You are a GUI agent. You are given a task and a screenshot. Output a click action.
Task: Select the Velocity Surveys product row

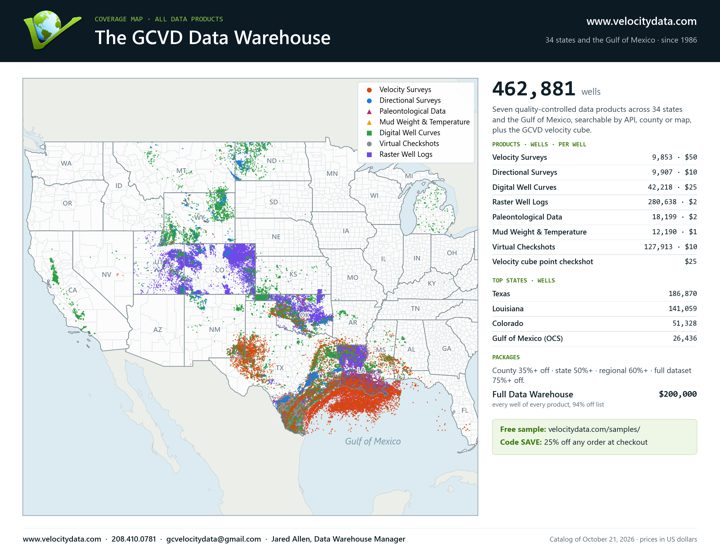[594, 157]
